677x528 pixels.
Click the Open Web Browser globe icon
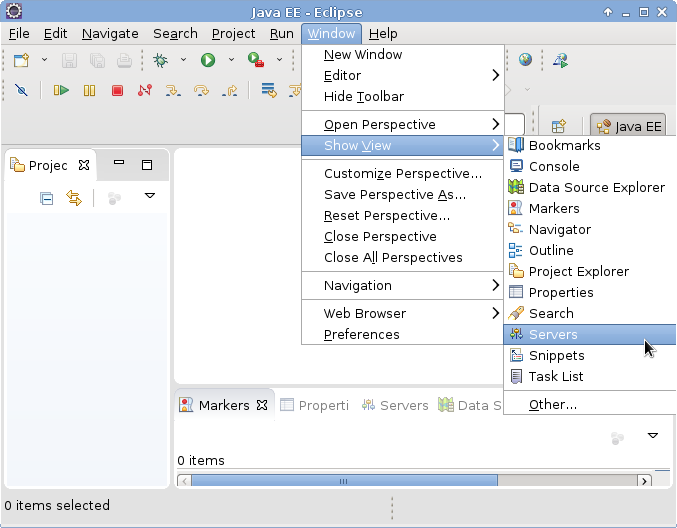pyautogui.click(x=525, y=60)
